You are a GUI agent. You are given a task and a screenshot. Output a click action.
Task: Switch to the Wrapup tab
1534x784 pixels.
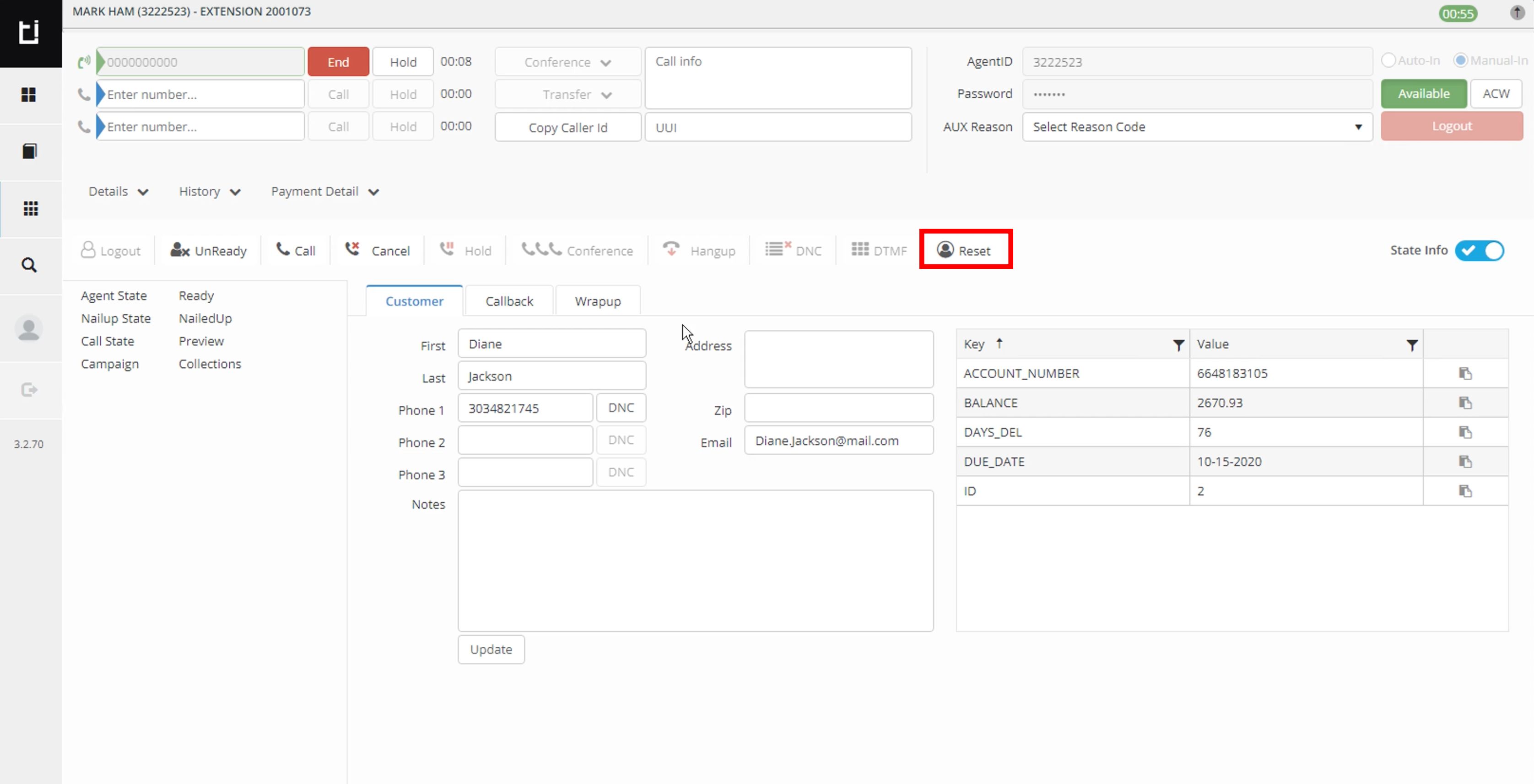(598, 301)
